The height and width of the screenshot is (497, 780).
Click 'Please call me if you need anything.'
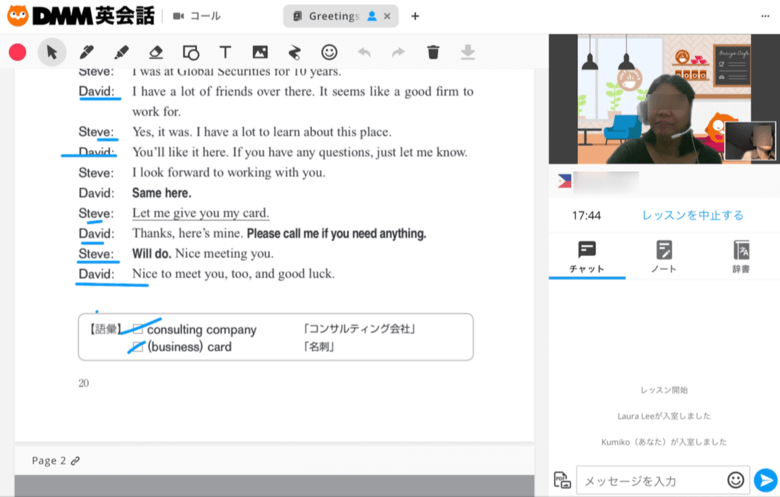coord(336,233)
